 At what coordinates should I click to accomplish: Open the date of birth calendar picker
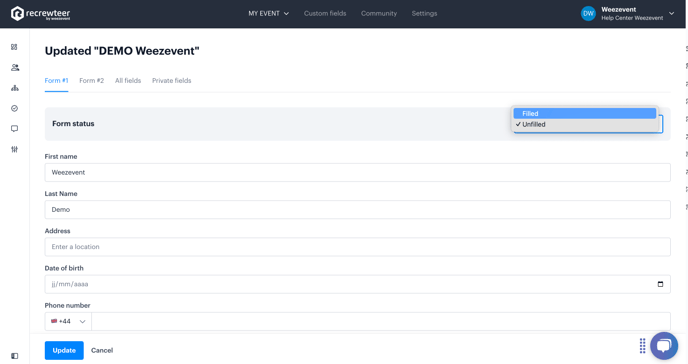click(660, 284)
